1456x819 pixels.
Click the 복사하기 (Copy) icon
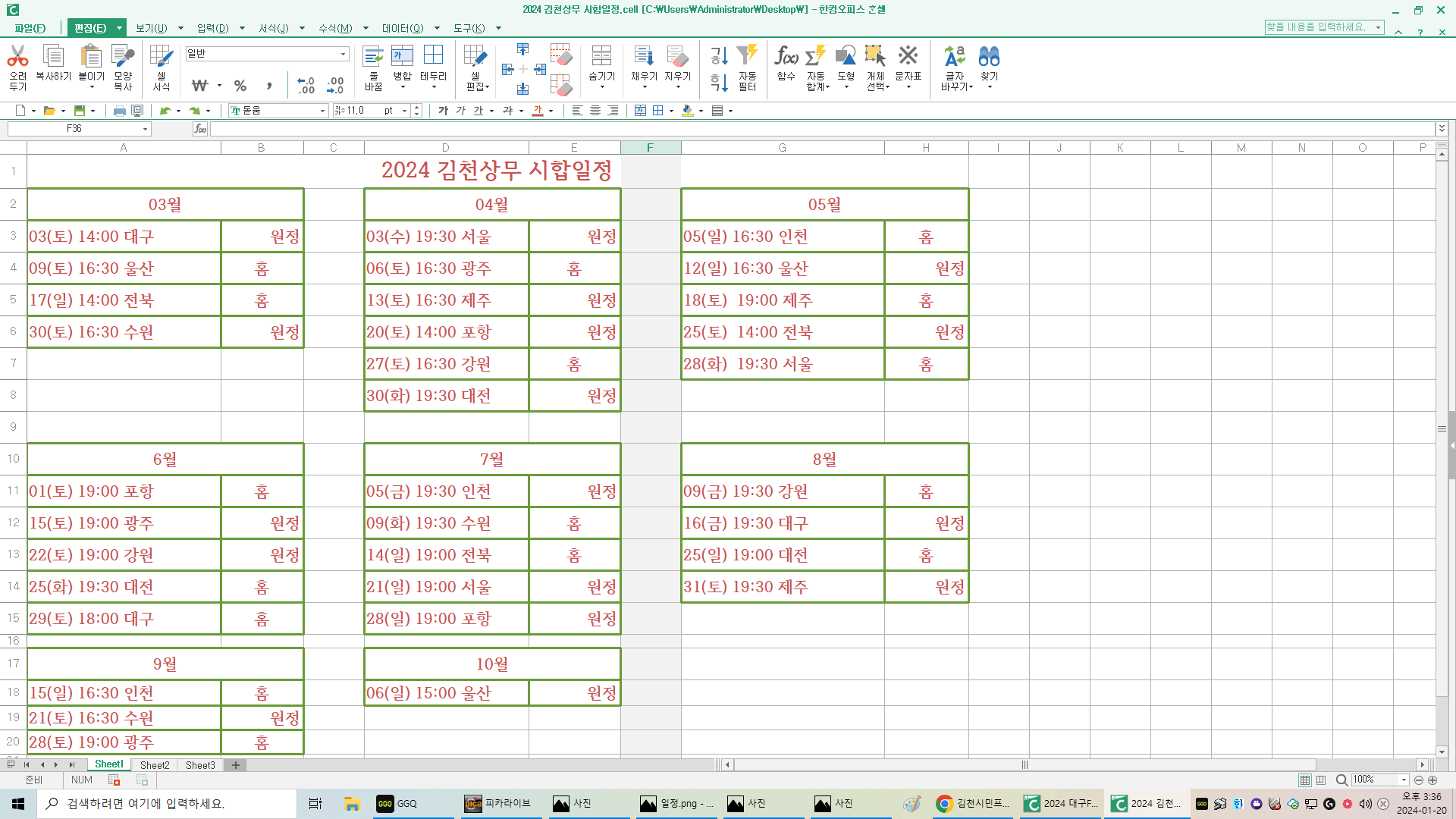pos(53,57)
